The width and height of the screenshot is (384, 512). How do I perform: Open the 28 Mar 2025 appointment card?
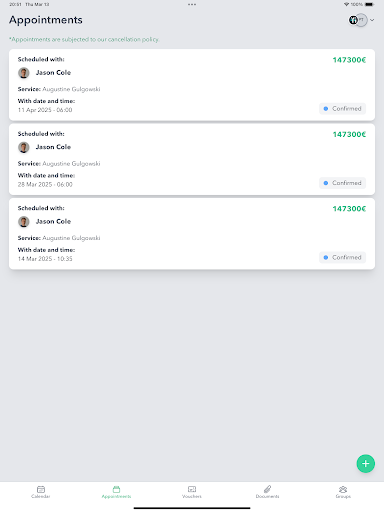point(192,159)
